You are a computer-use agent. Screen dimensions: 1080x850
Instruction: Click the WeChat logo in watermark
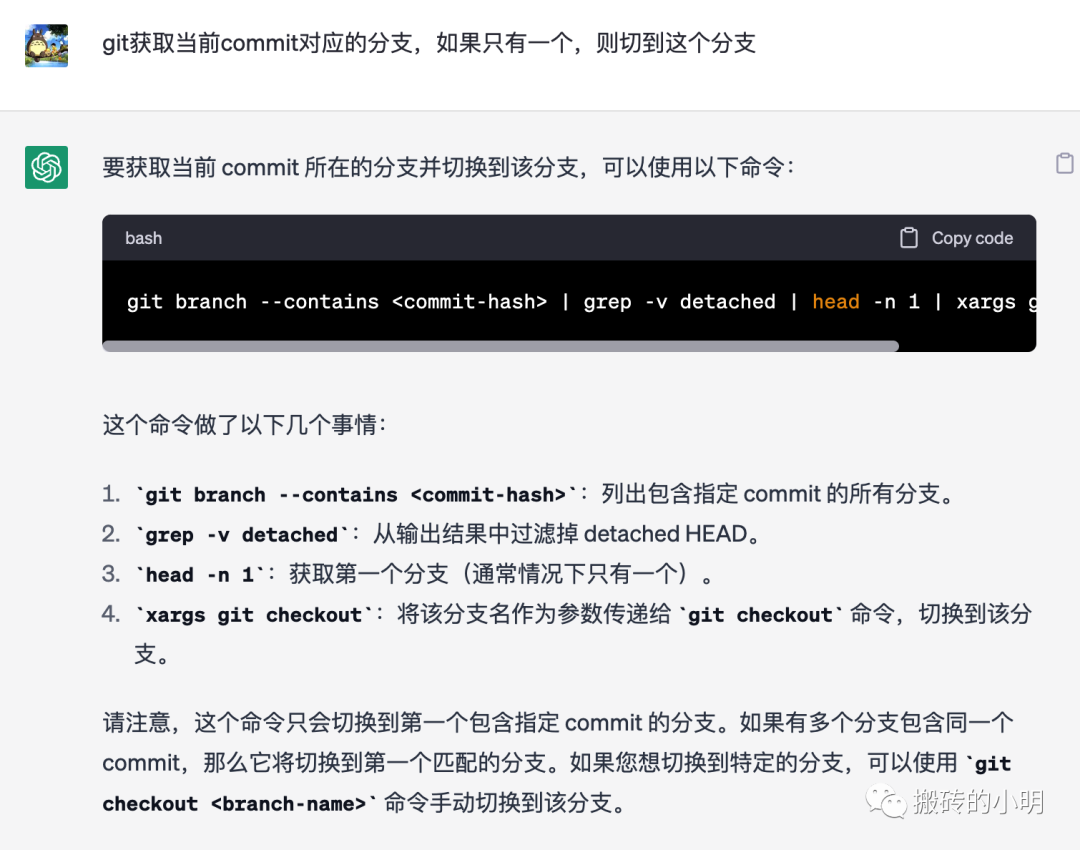pyautogui.click(x=886, y=802)
